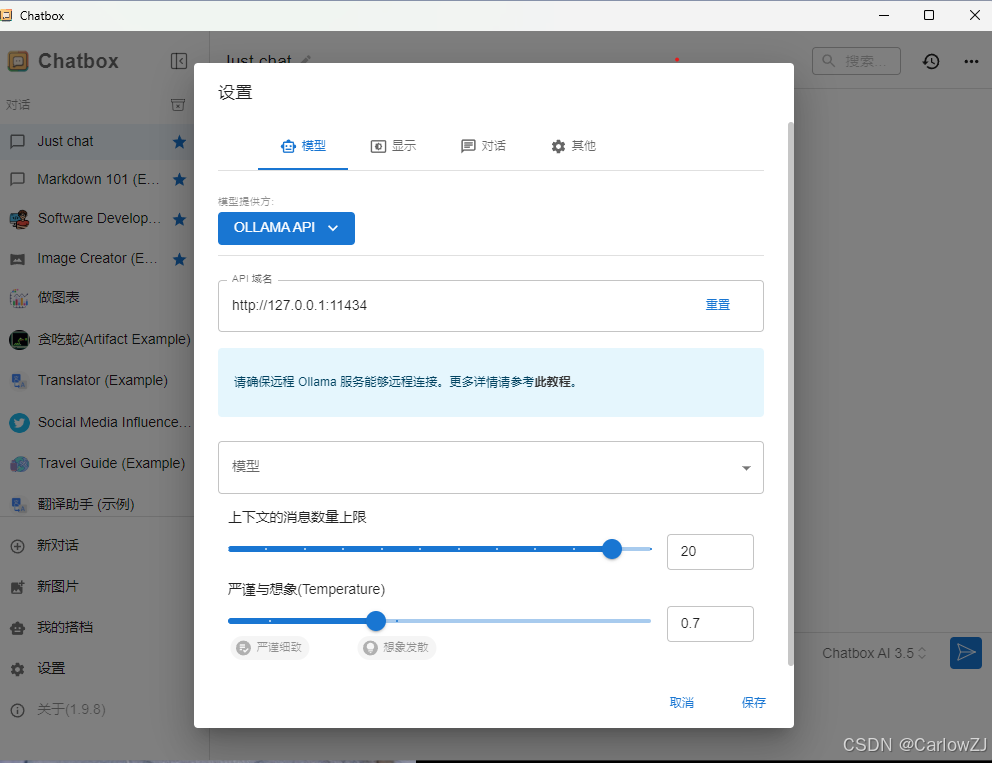
Task: Select the 想象发散 temperature preset
Action: tap(397, 648)
